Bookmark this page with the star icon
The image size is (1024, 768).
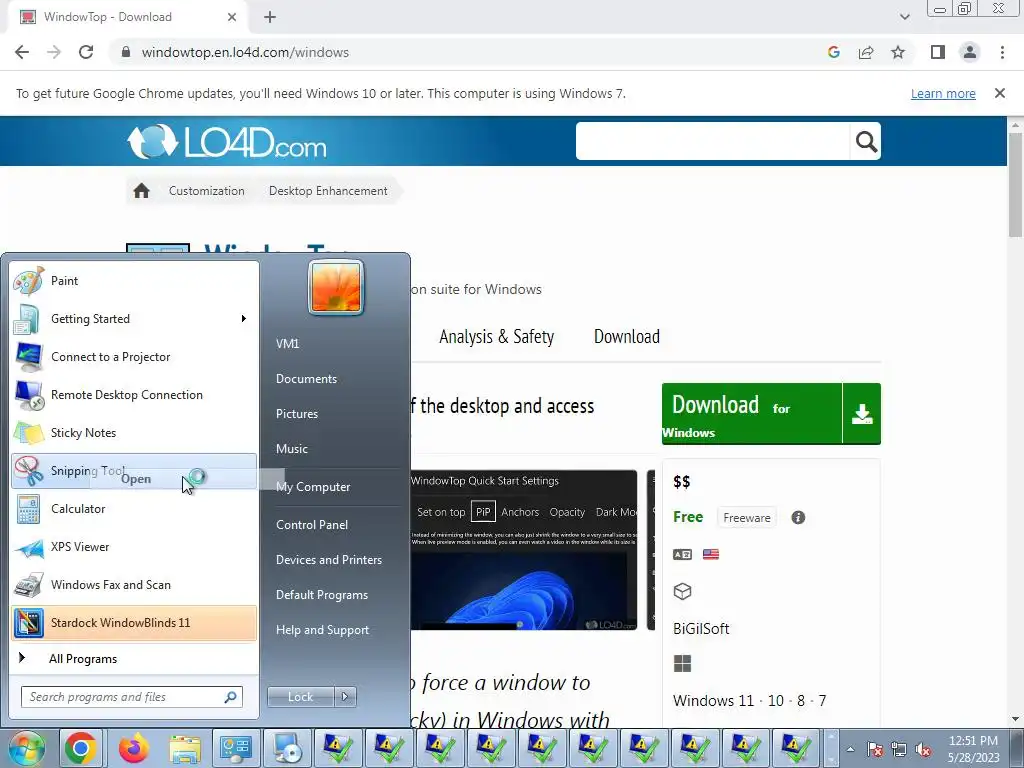tap(898, 52)
